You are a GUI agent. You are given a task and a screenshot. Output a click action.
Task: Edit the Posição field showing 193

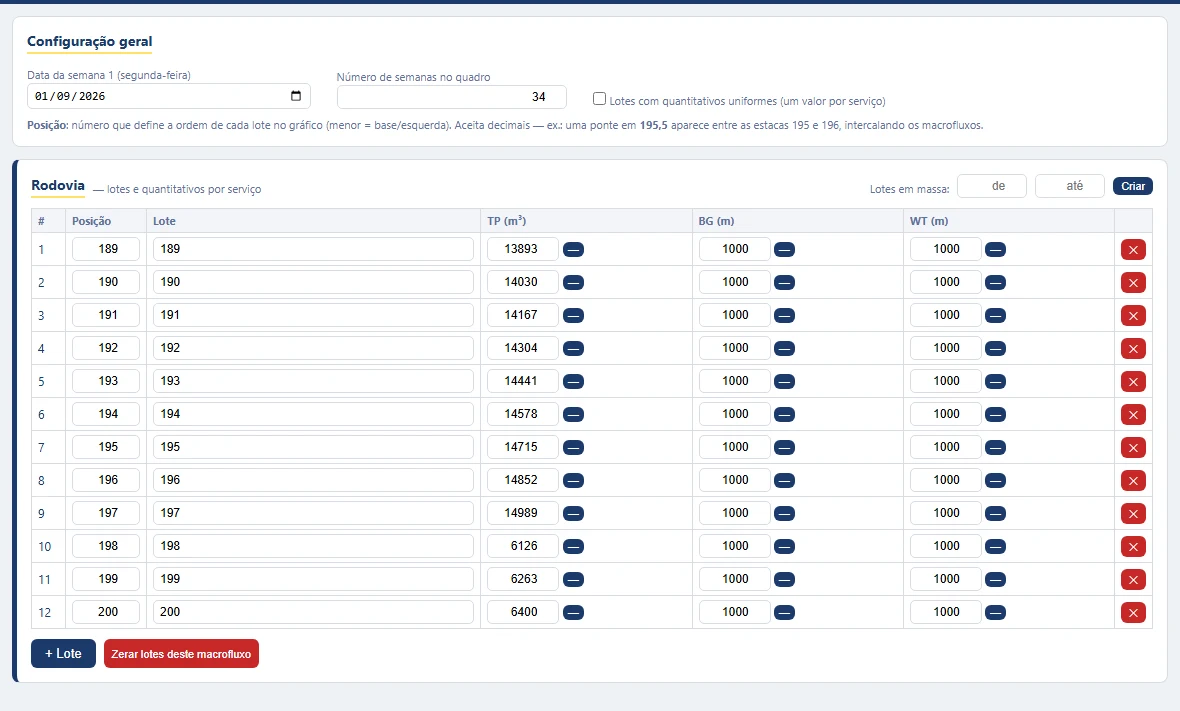106,381
